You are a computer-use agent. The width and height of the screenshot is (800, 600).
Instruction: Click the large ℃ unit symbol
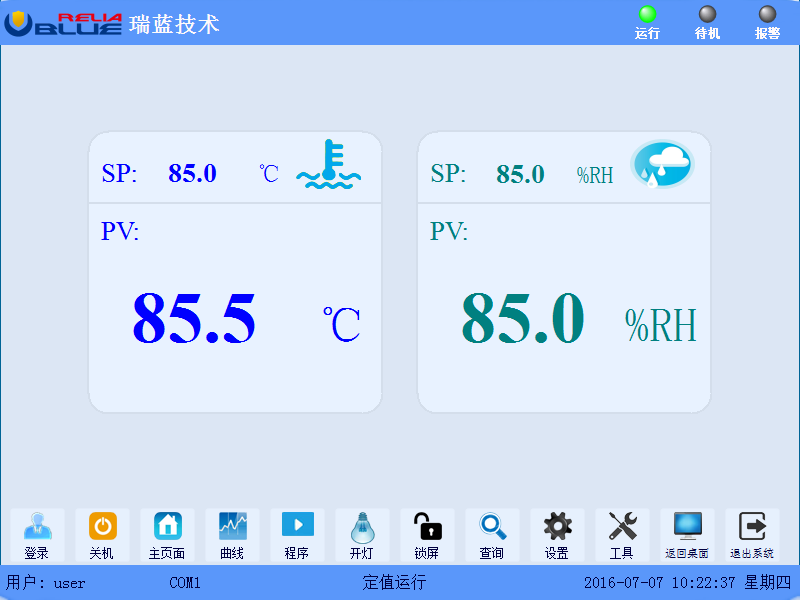(x=342, y=324)
